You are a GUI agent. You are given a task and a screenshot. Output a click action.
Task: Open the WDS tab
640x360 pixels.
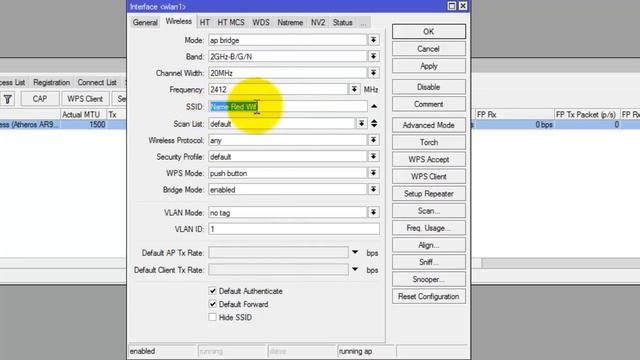pos(261,22)
